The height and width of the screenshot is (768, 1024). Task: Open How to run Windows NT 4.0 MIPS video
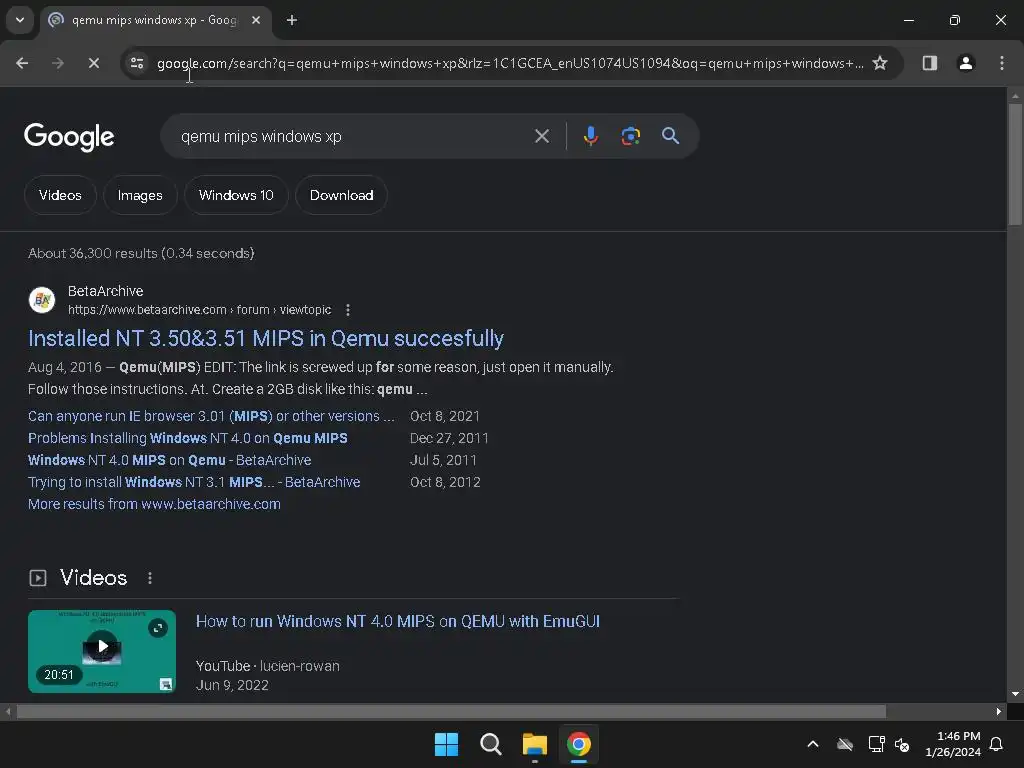coord(398,621)
